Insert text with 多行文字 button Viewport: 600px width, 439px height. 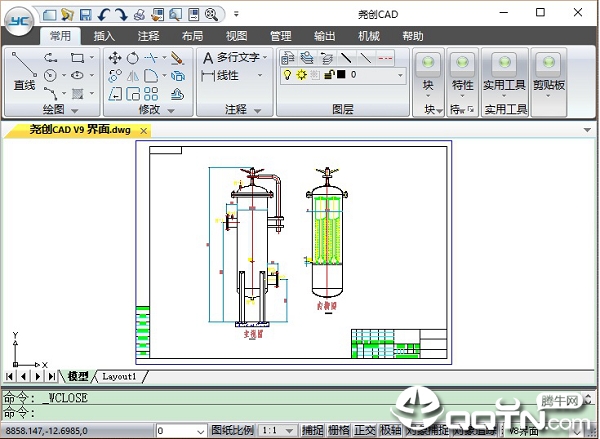coord(230,57)
